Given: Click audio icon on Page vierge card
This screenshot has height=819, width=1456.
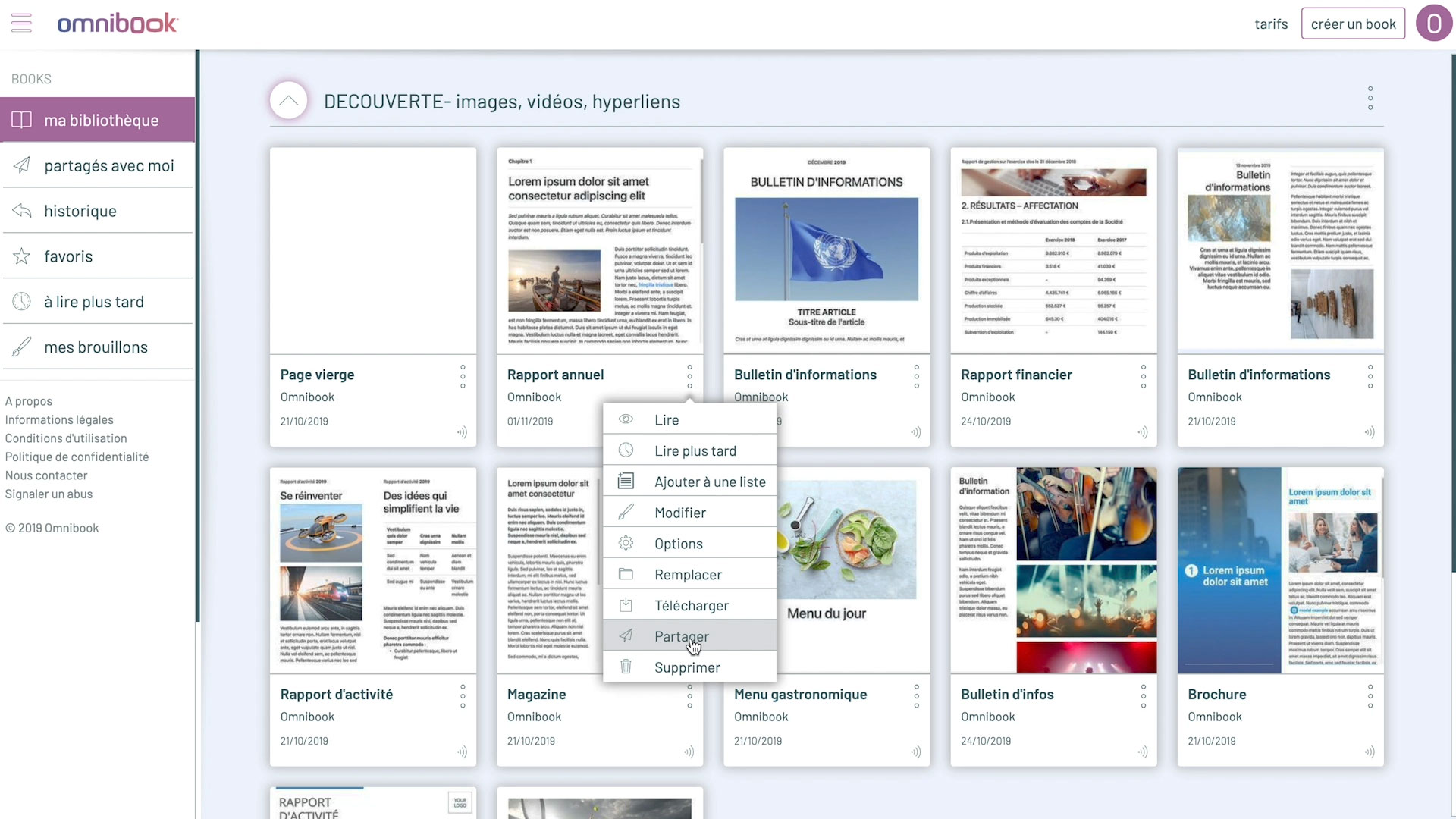Looking at the screenshot, I should pos(462,432).
